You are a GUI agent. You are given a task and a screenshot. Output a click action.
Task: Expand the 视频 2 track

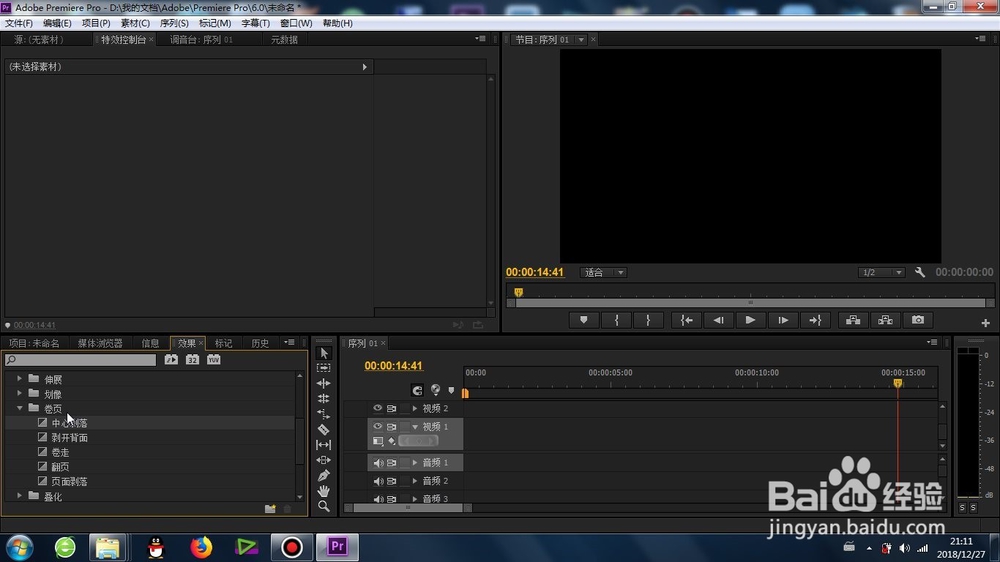coord(415,408)
